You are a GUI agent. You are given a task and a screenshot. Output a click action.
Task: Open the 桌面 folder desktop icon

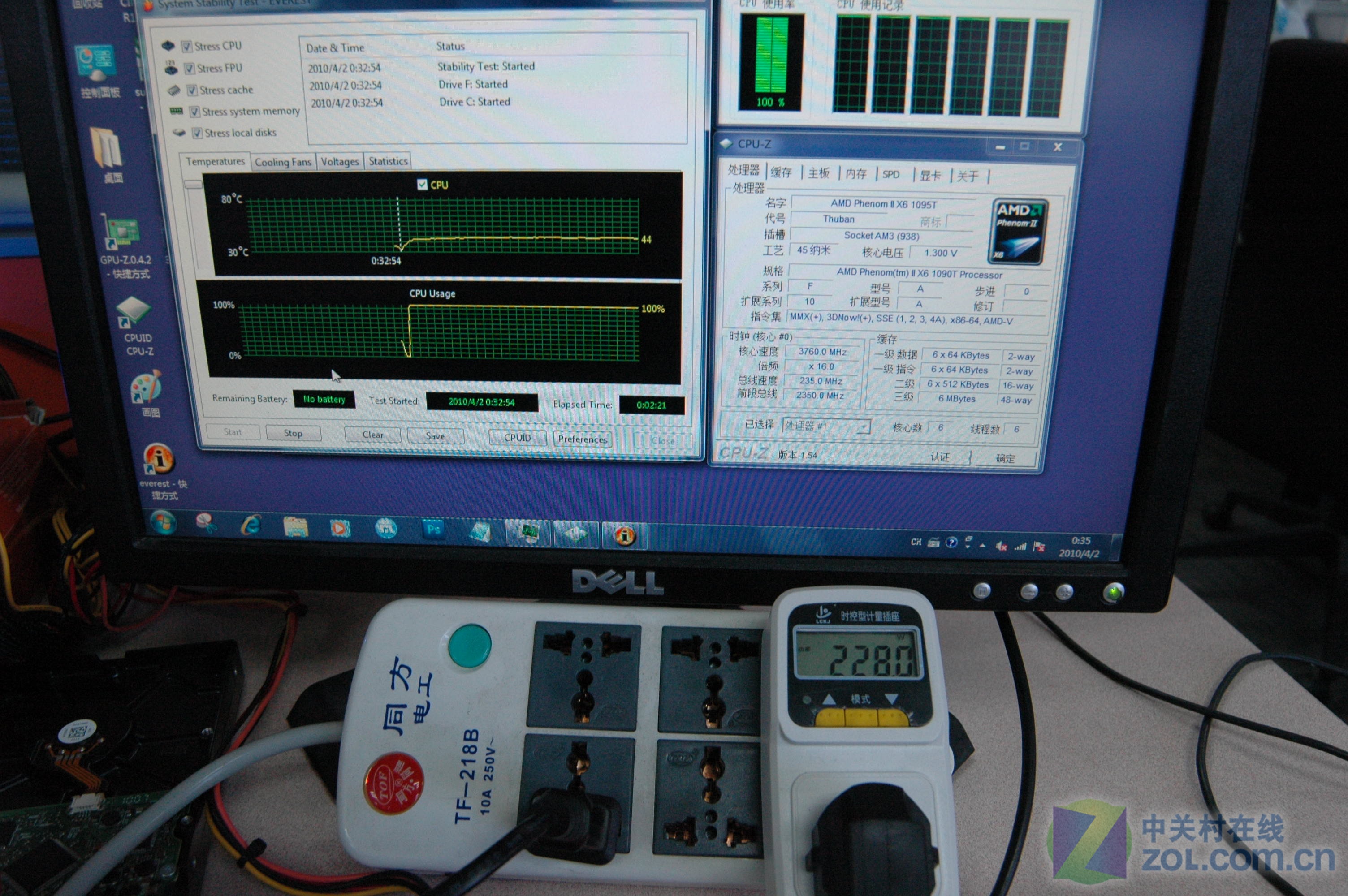pos(108,154)
